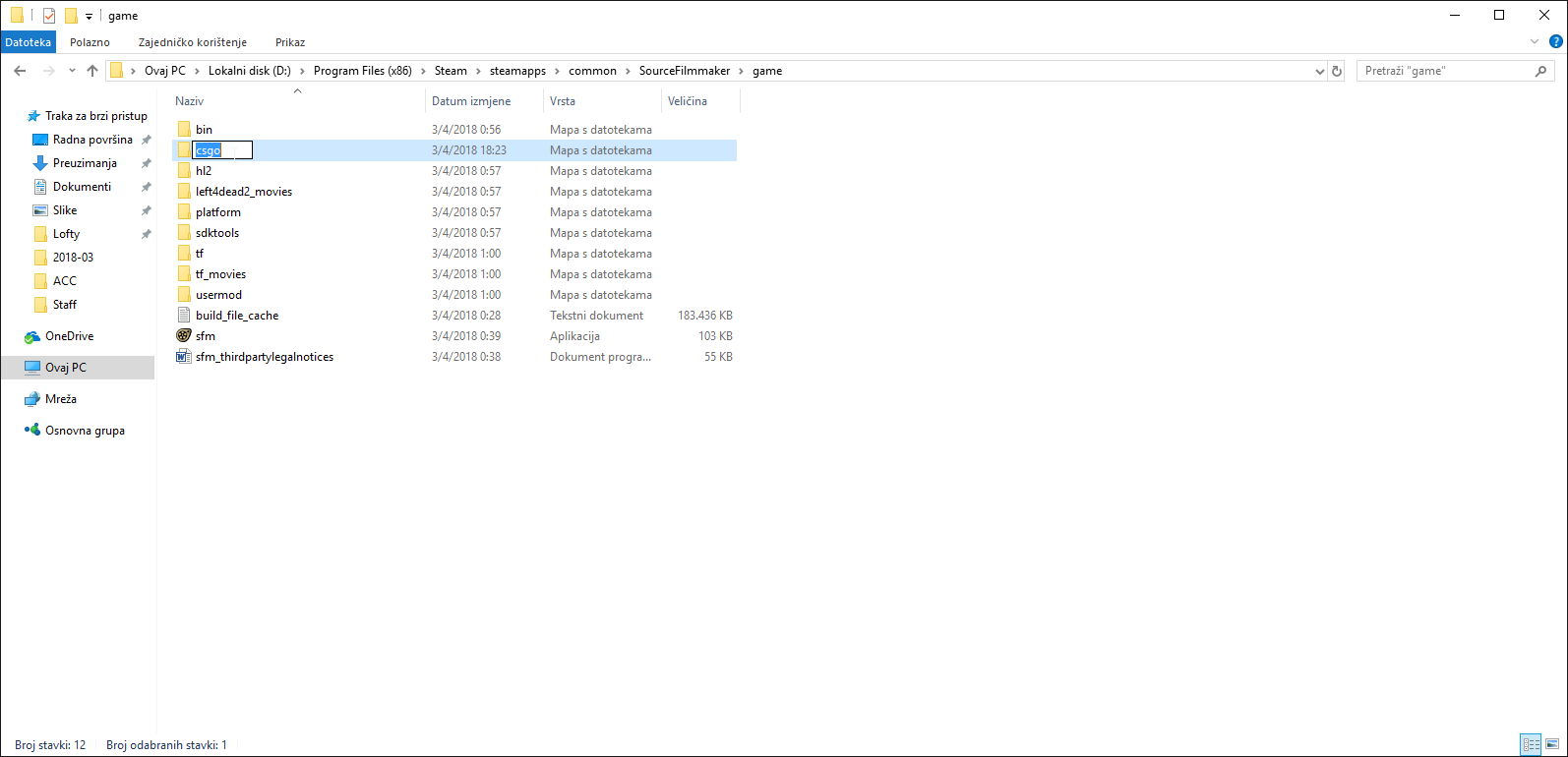Viewport: 1568px width, 757px height.
Task: Open the address bar history dropdown
Action: (1319, 71)
